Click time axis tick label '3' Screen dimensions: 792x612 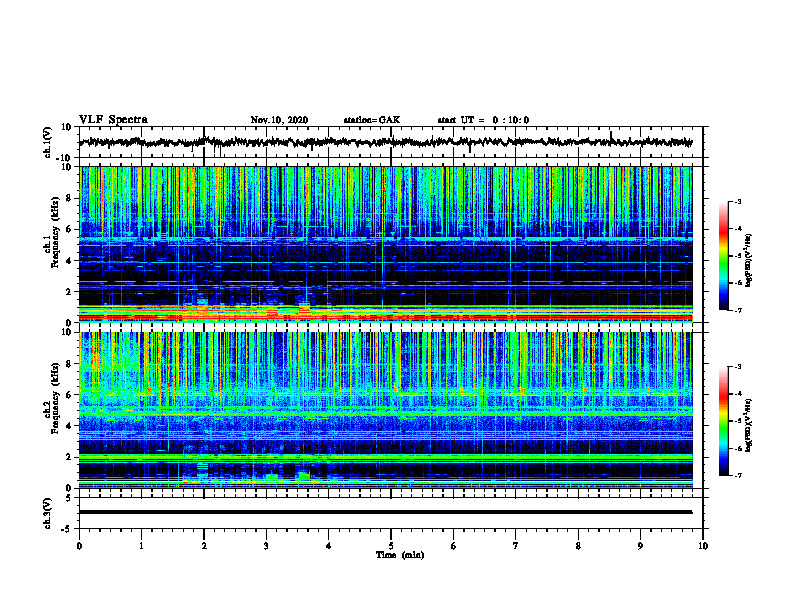[266, 546]
